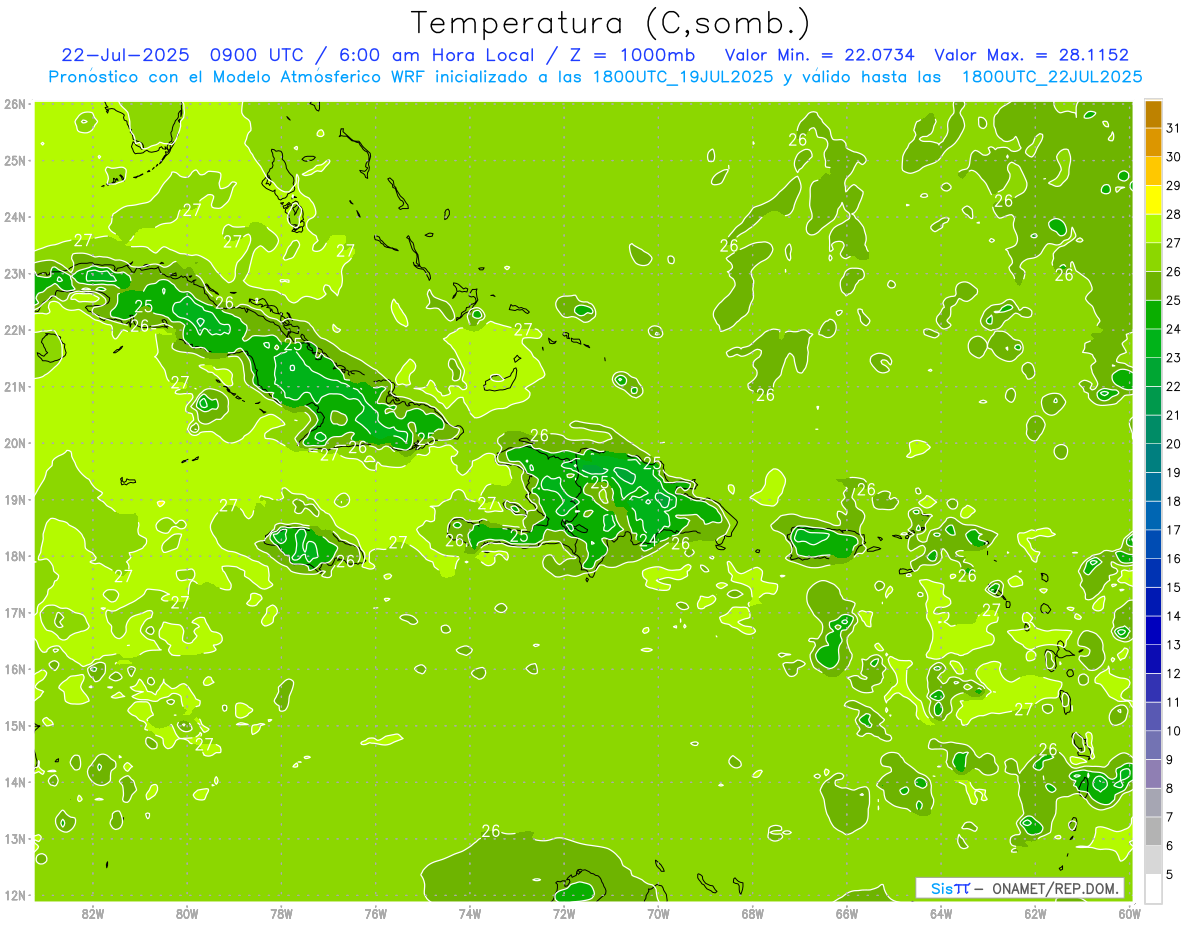Image resolution: width=1200 pixels, height=927 pixels.
Task: Click the '13' label on the color scale
Action: [1173, 645]
